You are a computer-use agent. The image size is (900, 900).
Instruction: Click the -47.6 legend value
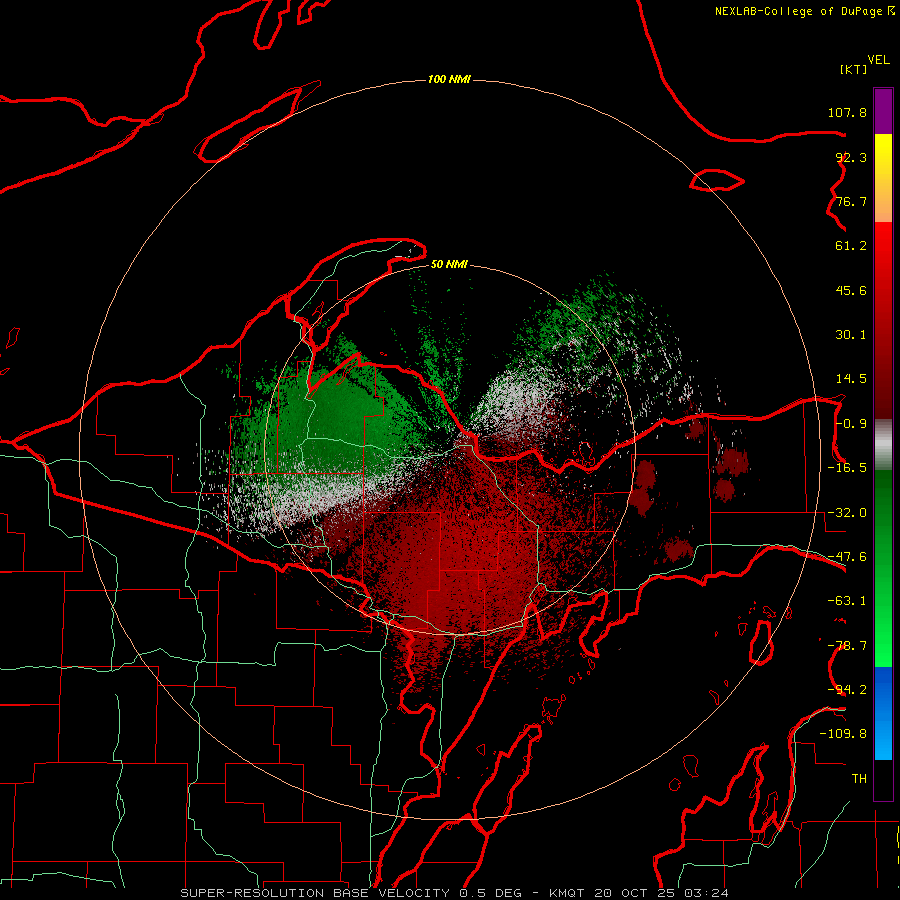847,557
